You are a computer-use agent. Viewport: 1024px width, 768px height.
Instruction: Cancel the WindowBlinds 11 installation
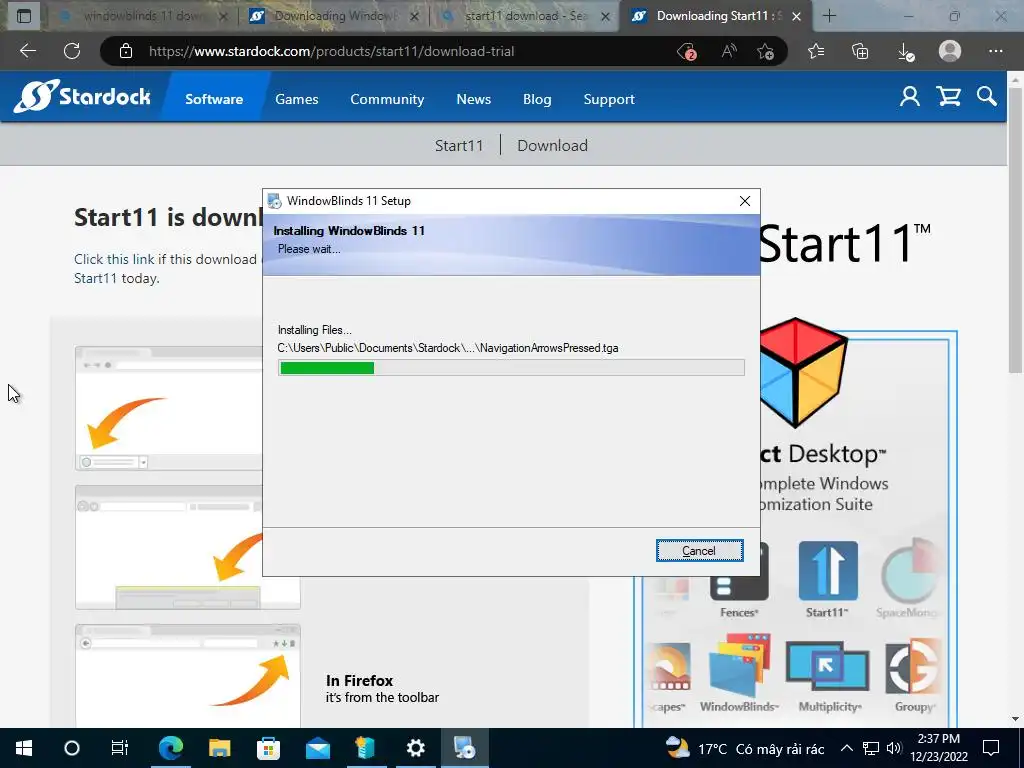[699, 551]
